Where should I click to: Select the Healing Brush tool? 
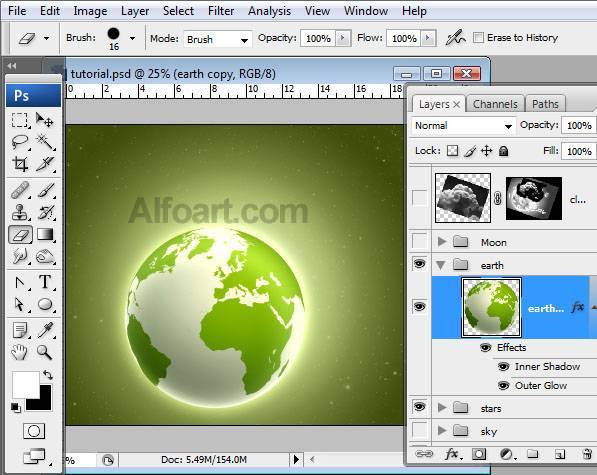(x=20, y=190)
